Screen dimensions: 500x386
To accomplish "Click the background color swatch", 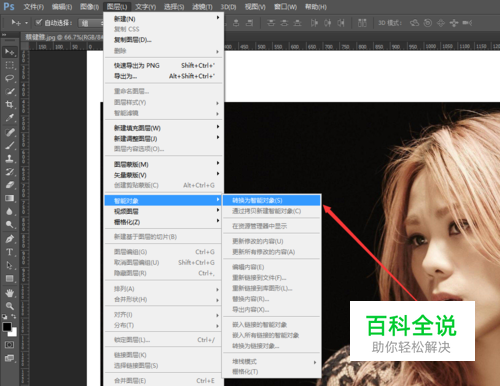I will (14, 333).
